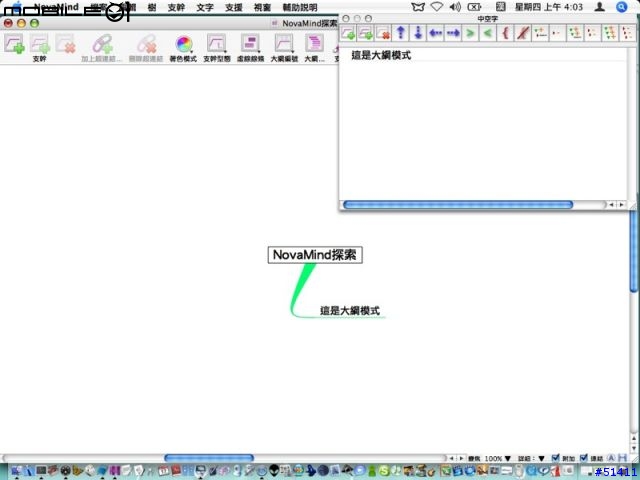Click the delete branch icon in main toolbar
Viewport: 640px width, 480px height.
65,44
